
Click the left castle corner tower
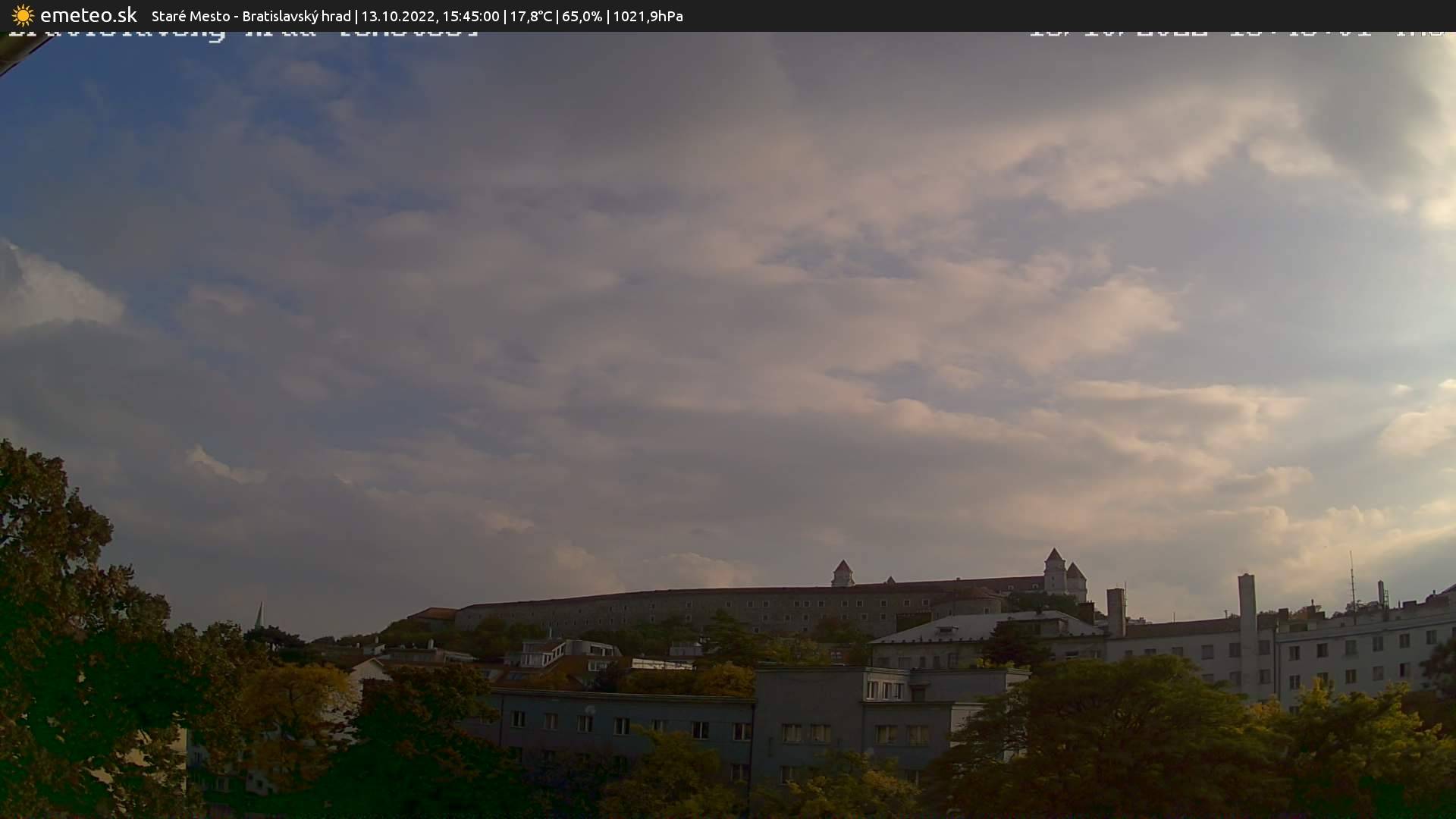point(843,573)
